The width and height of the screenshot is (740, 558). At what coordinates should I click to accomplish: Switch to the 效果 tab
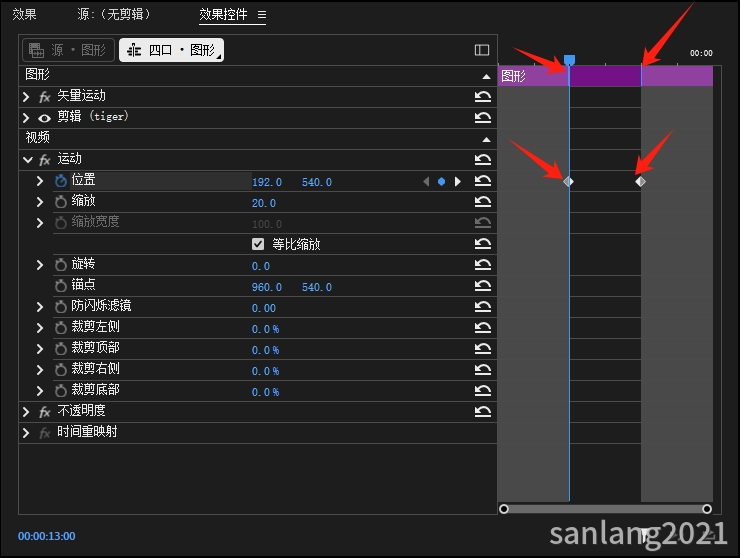[x=24, y=15]
